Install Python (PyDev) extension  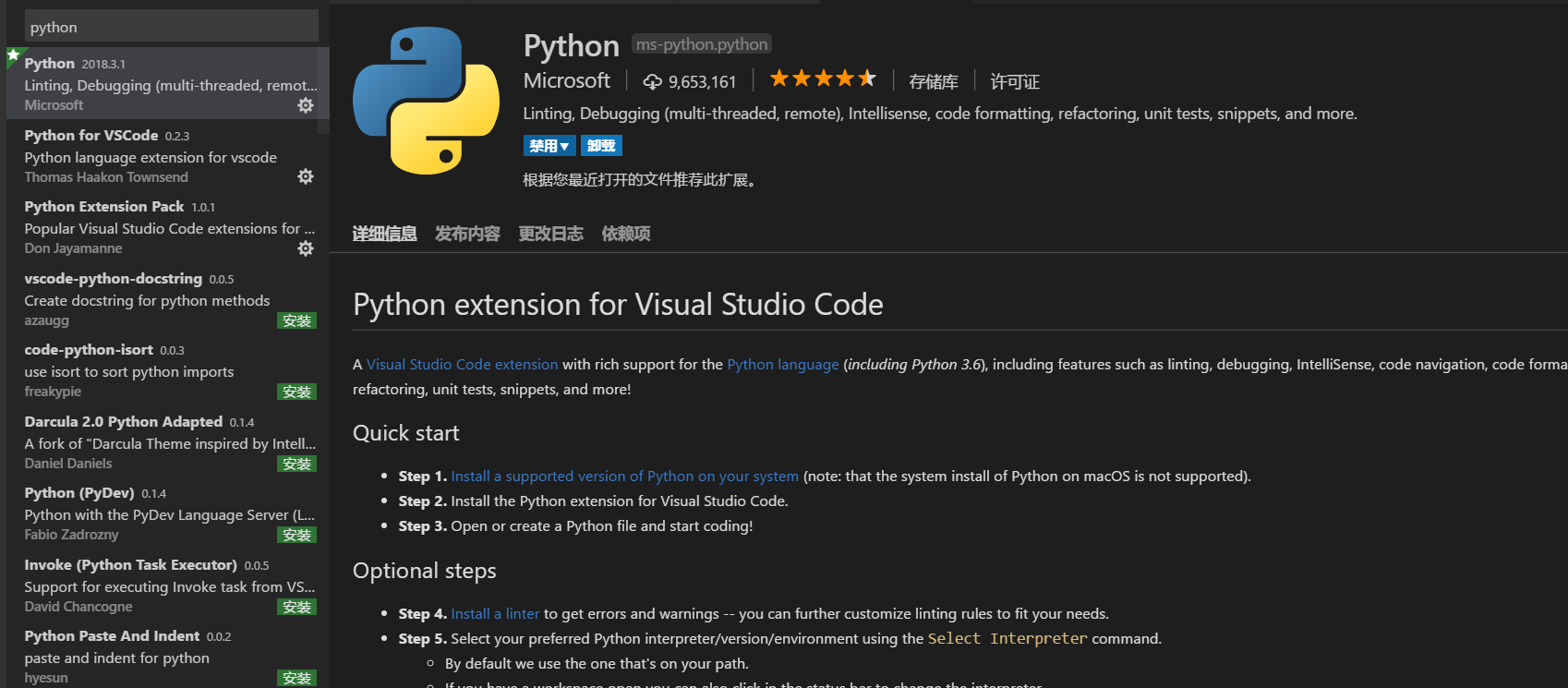[296, 535]
